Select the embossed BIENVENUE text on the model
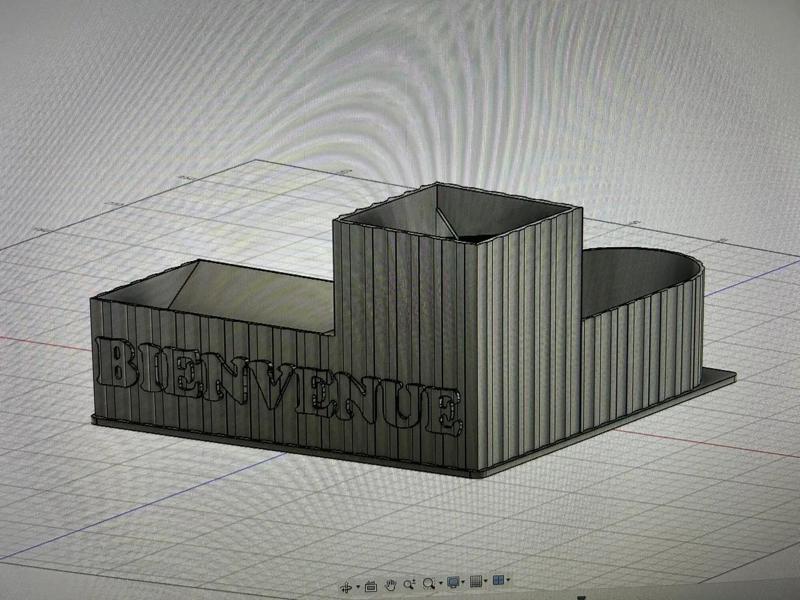This screenshot has width=800, height=600. 278,385
